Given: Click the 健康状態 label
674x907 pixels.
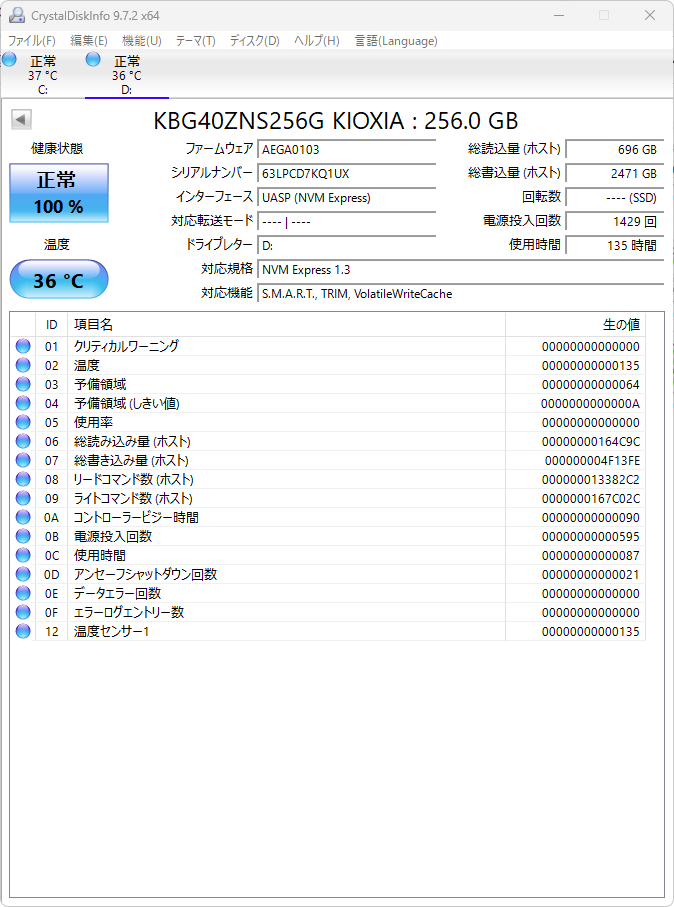Looking at the screenshot, I should click(x=57, y=149).
